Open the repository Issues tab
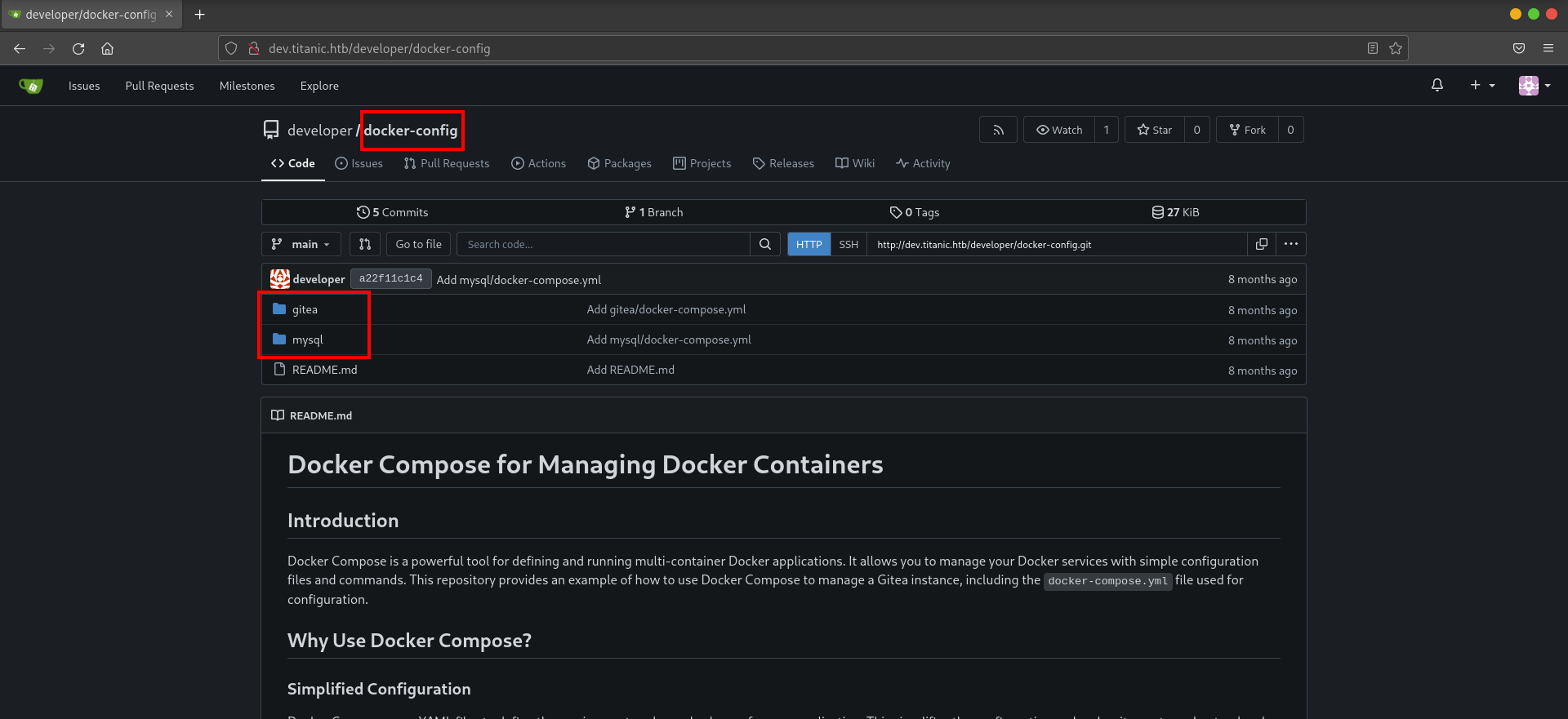The image size is (1568, 719). (359, 163)
